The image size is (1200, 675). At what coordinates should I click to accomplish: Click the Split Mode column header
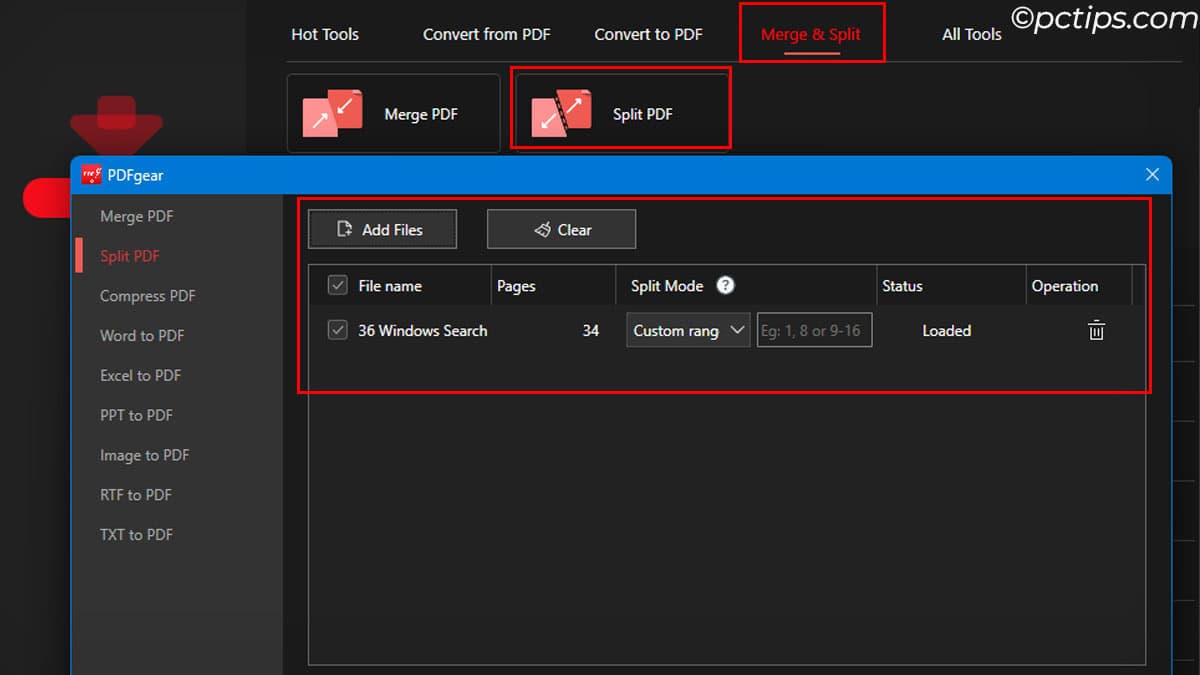667,286
